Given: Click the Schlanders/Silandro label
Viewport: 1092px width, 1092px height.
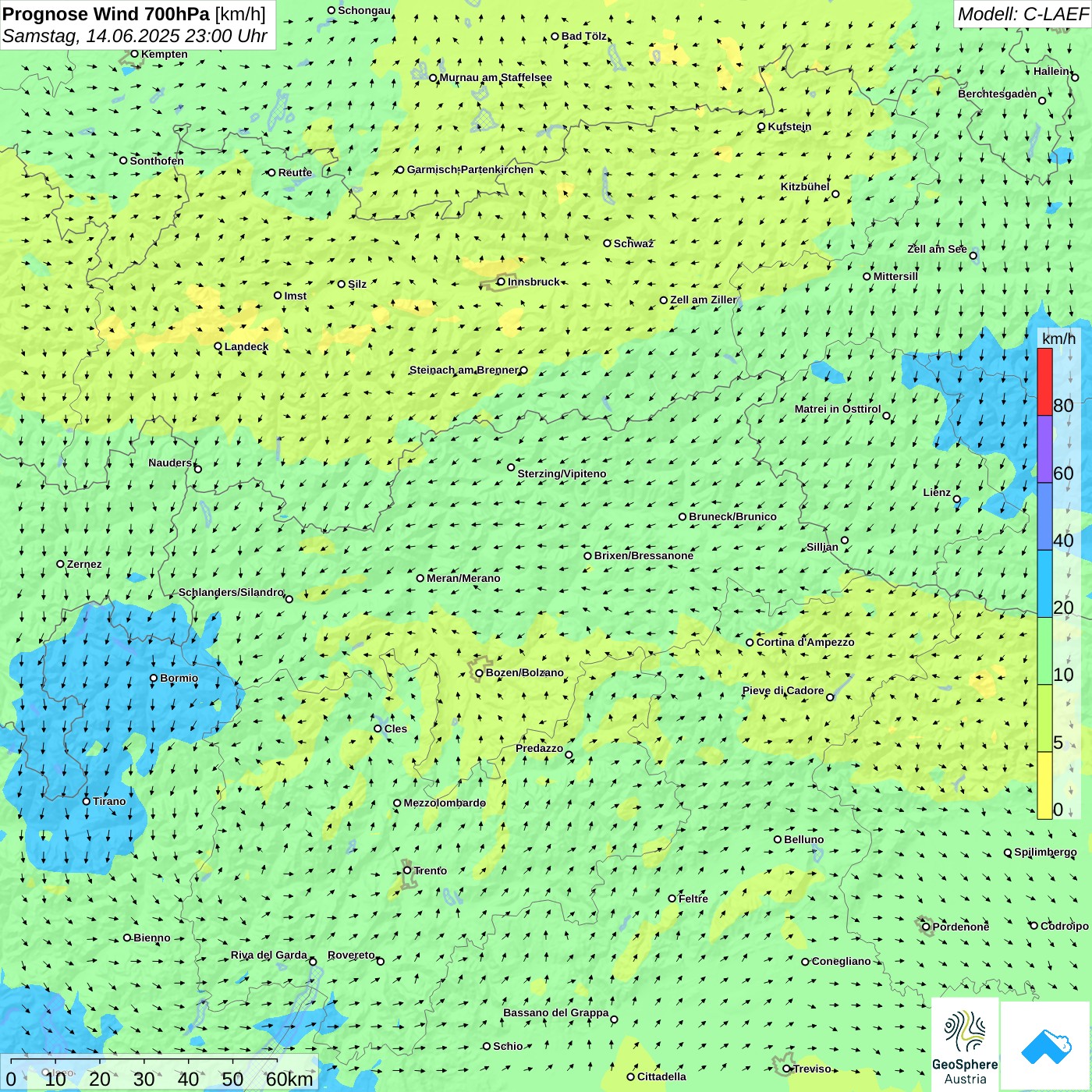Looking at the screenshot, I should pyautogui.click(x=231, y=592).
